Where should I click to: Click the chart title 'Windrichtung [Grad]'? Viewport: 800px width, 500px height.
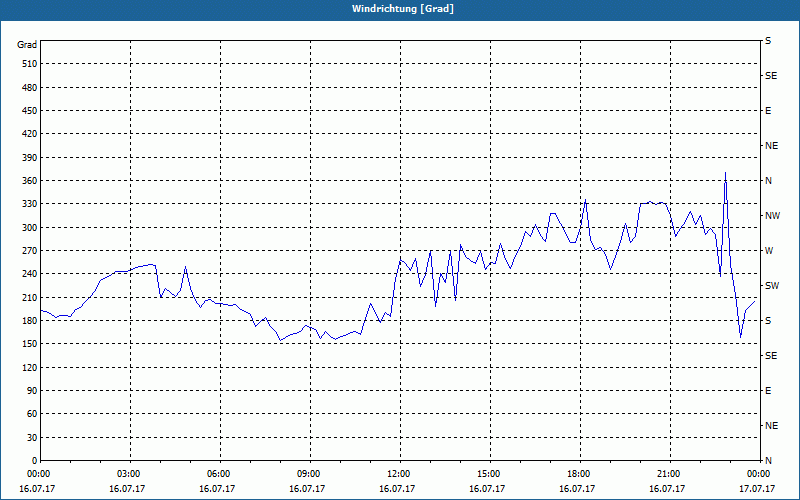(x=403, y=9)
